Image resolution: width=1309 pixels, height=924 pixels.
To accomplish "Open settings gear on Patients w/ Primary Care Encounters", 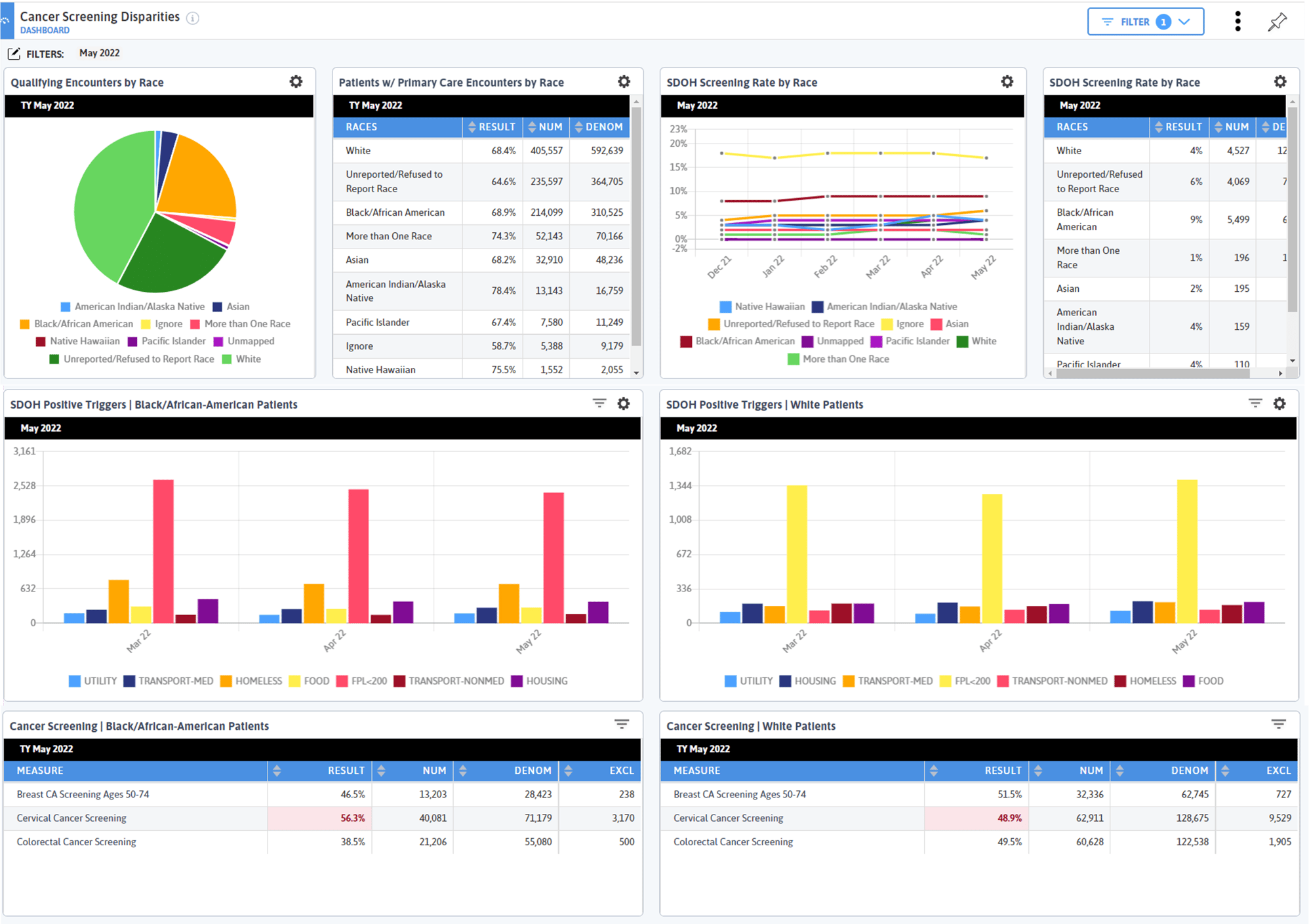I will 624,81.
